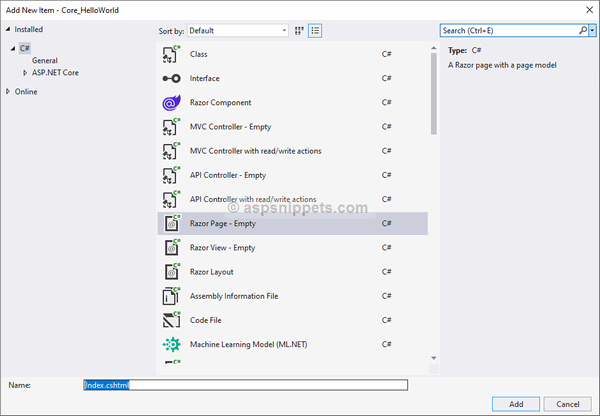Click the scrollbar down arrow

[x=434, y=358]
